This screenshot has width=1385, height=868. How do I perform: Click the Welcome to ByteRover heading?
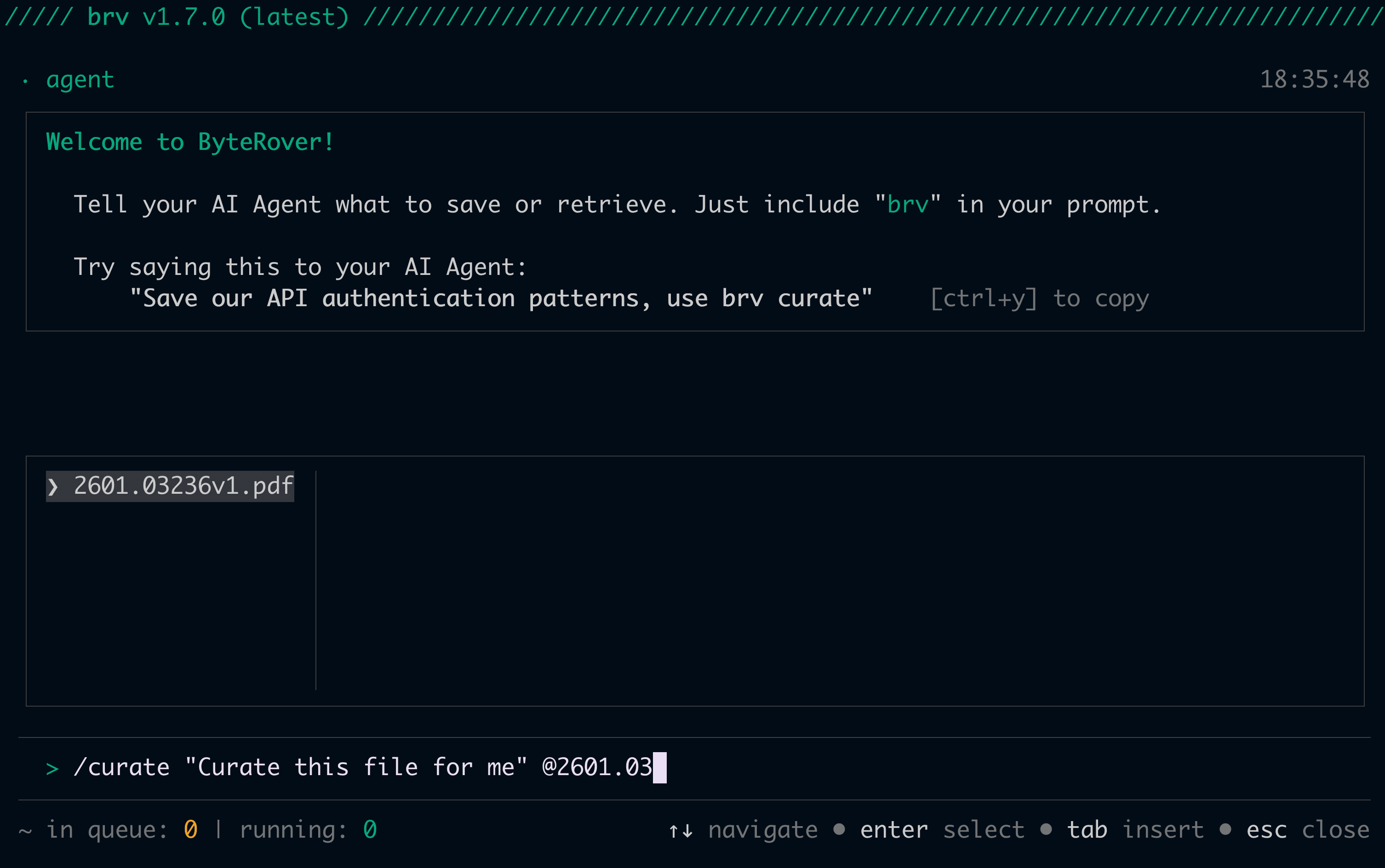[189, 142]
